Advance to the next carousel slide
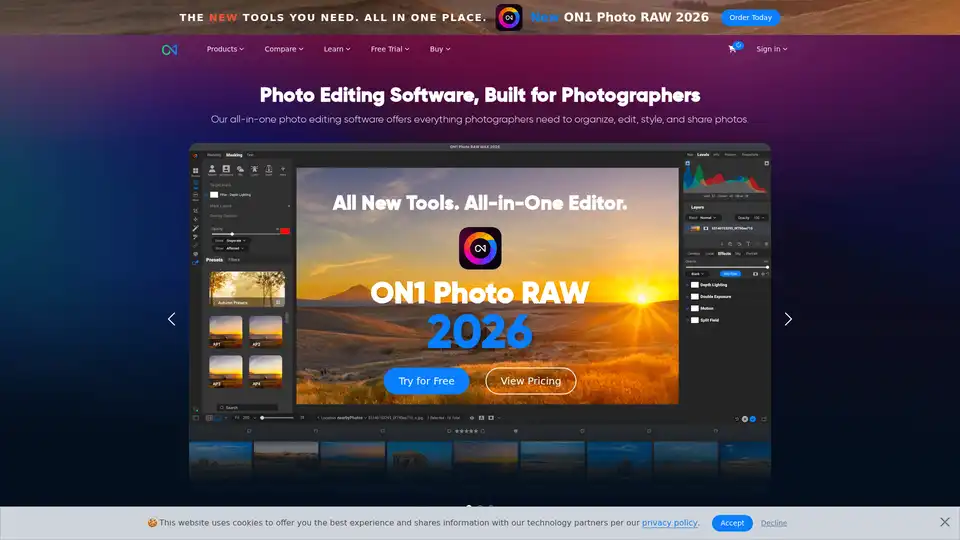 788,319
